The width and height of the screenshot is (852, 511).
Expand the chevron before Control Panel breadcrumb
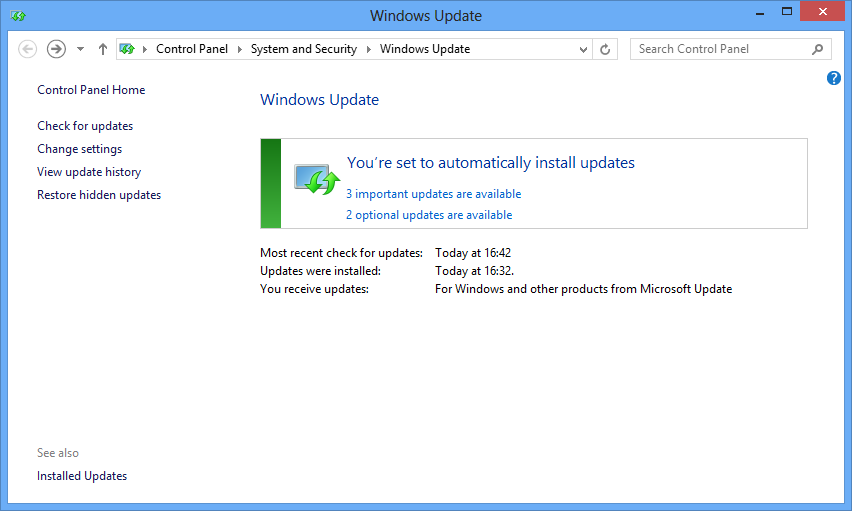tap(145, 49)
